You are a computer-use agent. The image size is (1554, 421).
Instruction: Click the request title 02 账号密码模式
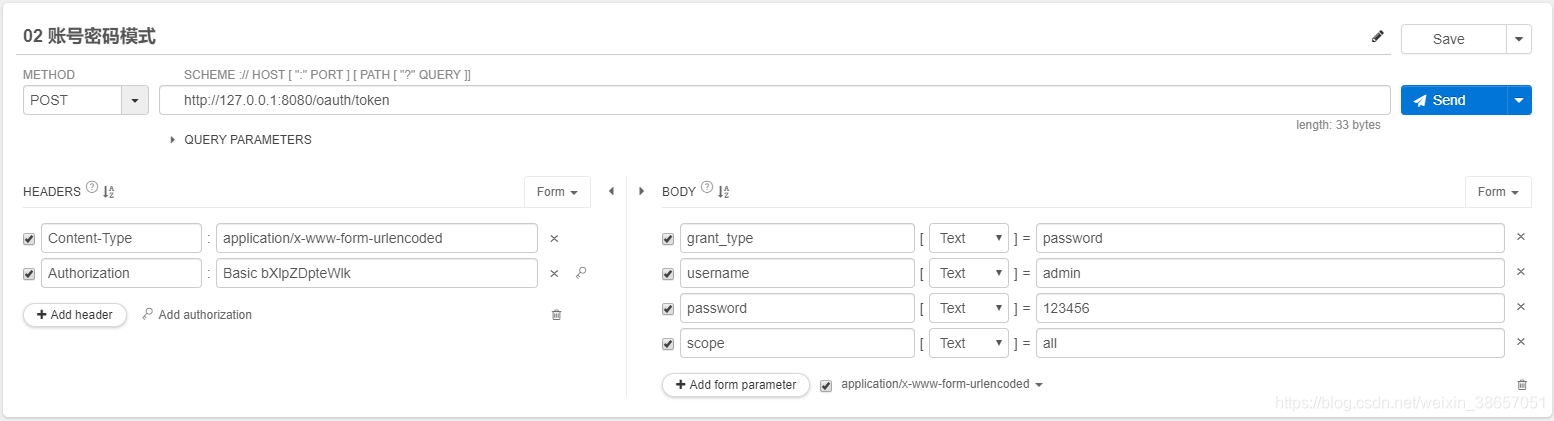point(89,36)
